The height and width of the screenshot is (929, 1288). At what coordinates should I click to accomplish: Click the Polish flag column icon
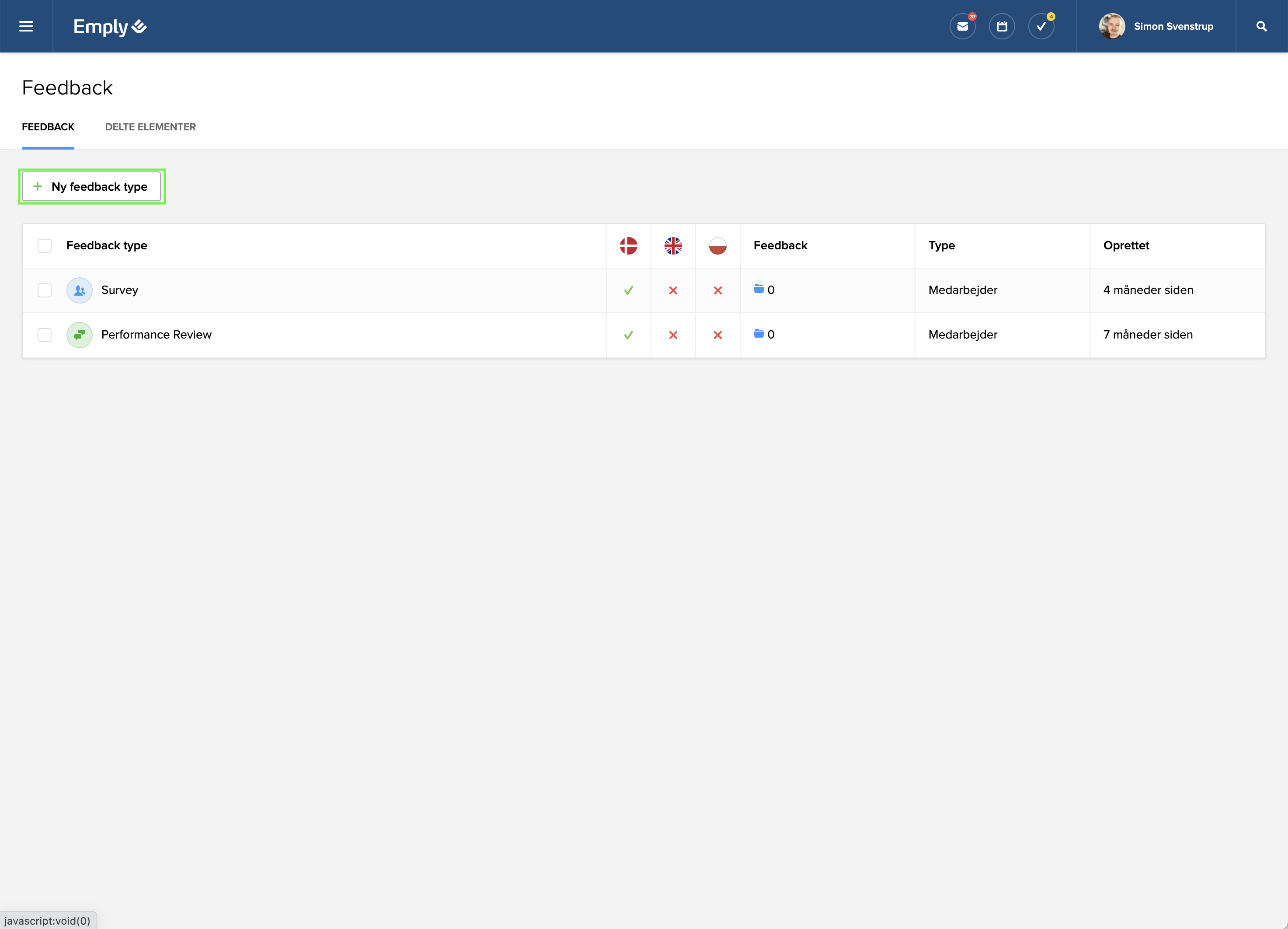718,245
